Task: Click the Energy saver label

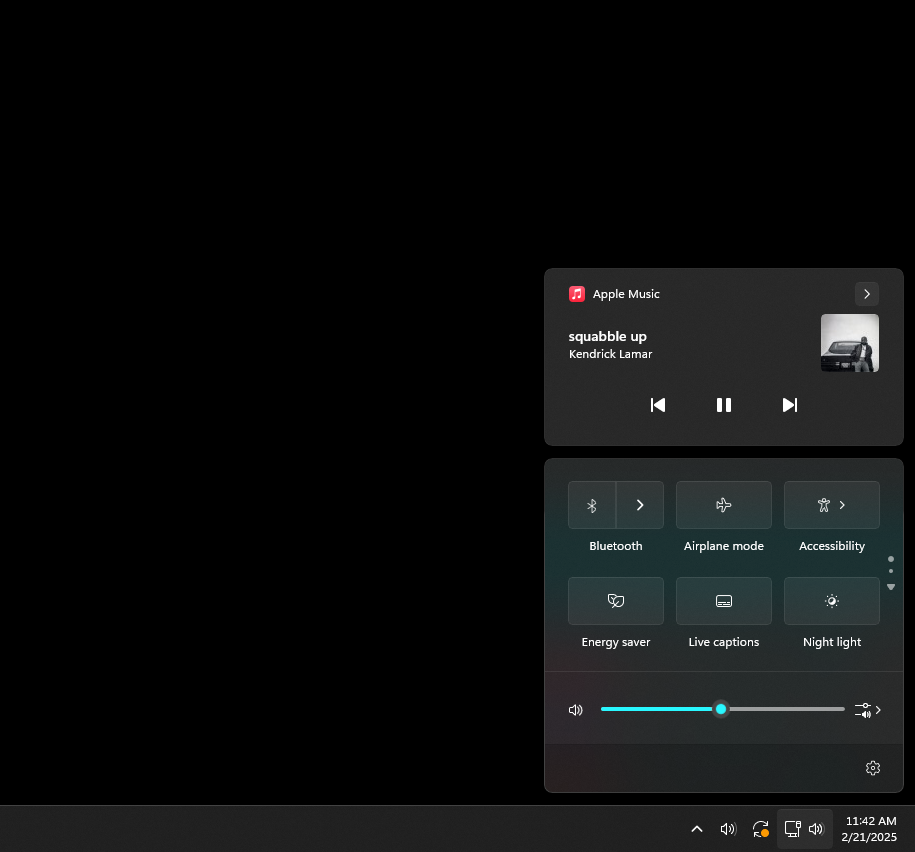Action: tap(616, 642)
